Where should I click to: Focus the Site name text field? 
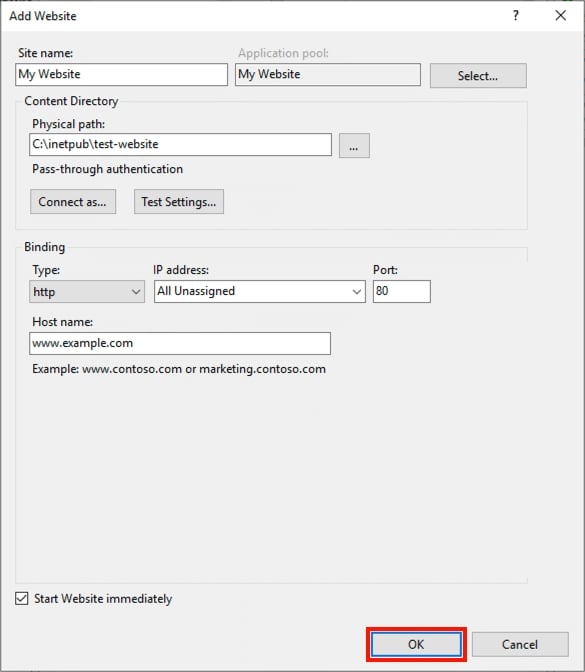(x=121, y=75)
